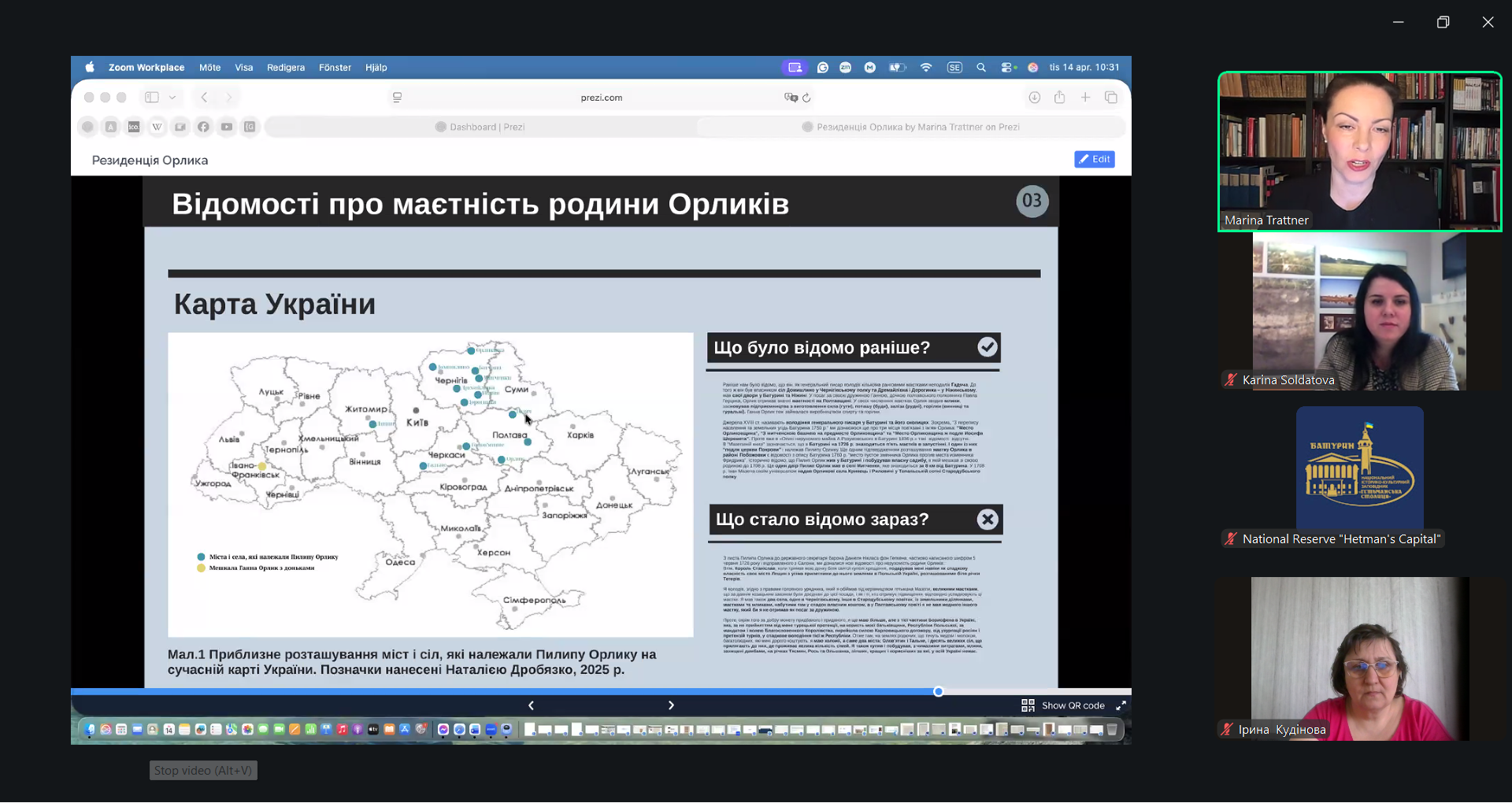Click the presentation progress bar handle
The width and height of the screenshot is (1512, 803).
[x=938, y=692]
